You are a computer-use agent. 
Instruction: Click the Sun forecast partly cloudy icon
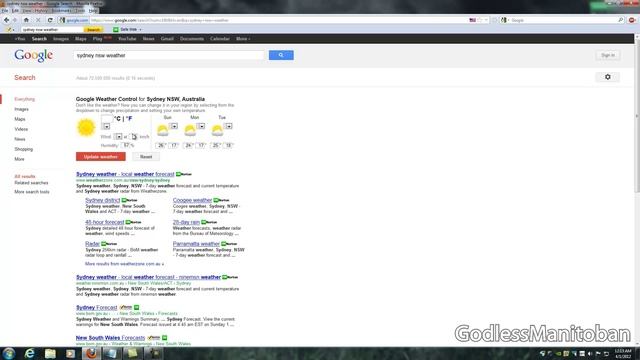[x=163, y=131]
